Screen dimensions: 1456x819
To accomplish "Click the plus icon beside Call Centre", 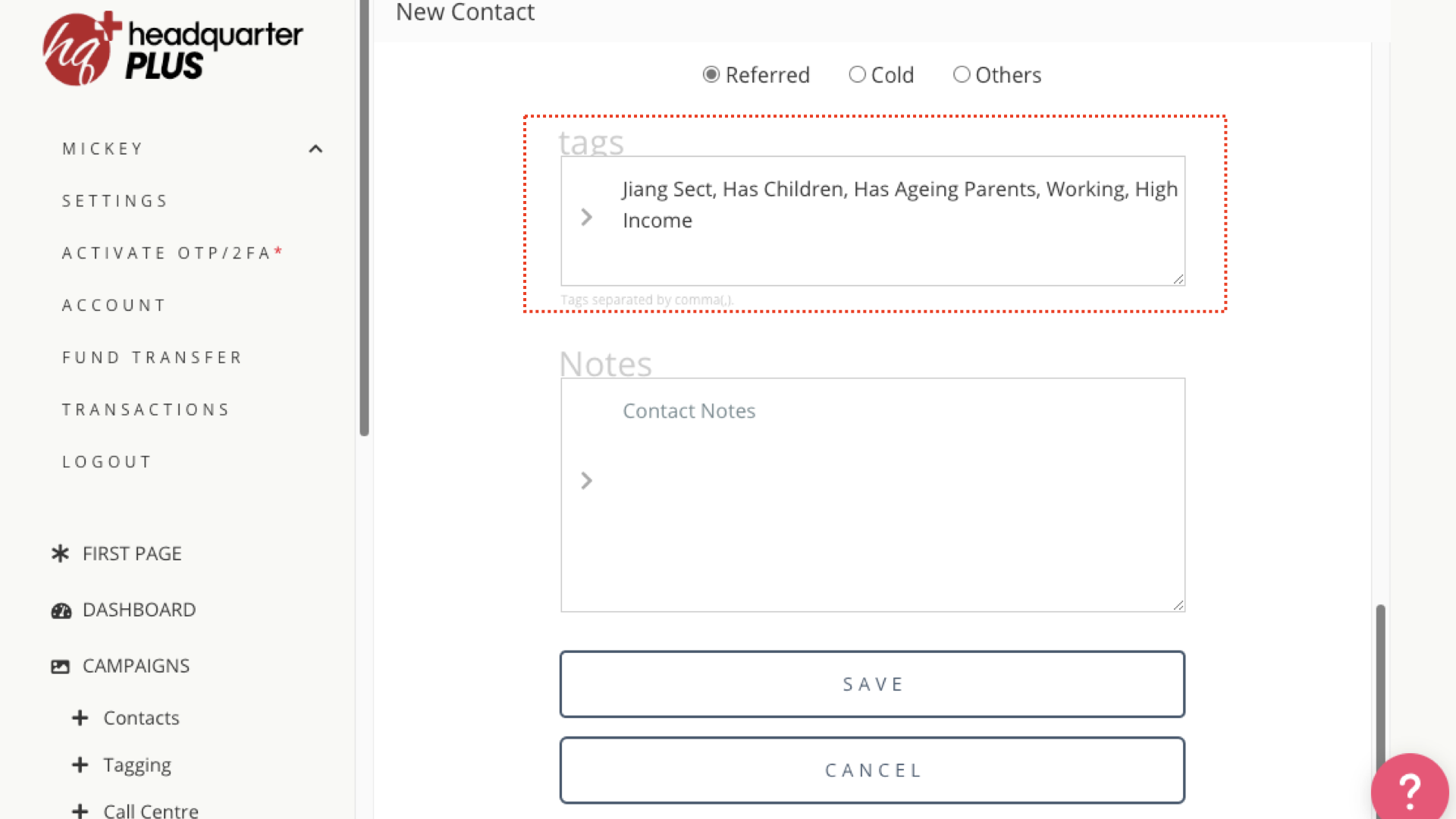I will pyautogui.click(x=80, y=811).
